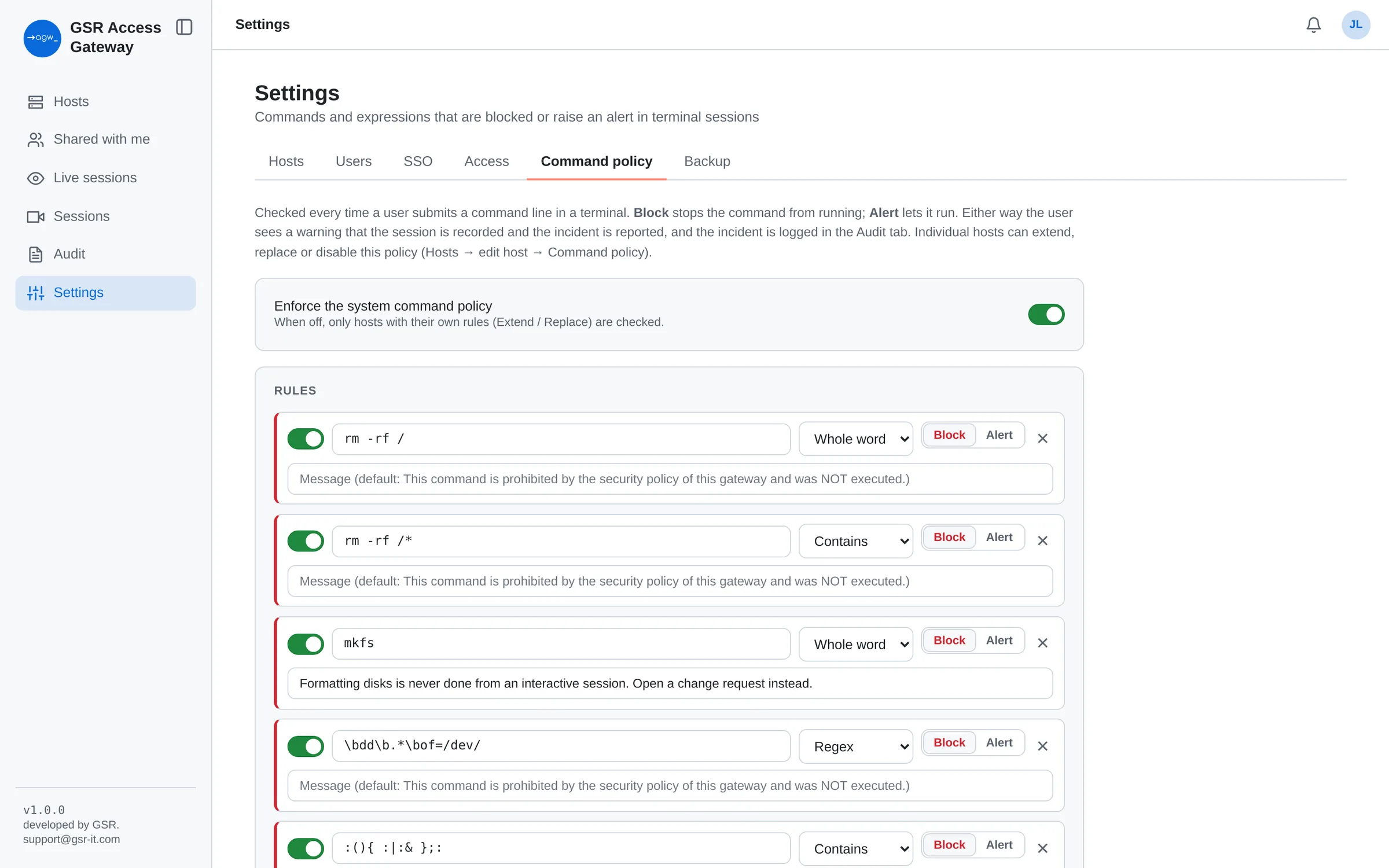
Task: Open the SSO tab
Action: coord(418,161)
